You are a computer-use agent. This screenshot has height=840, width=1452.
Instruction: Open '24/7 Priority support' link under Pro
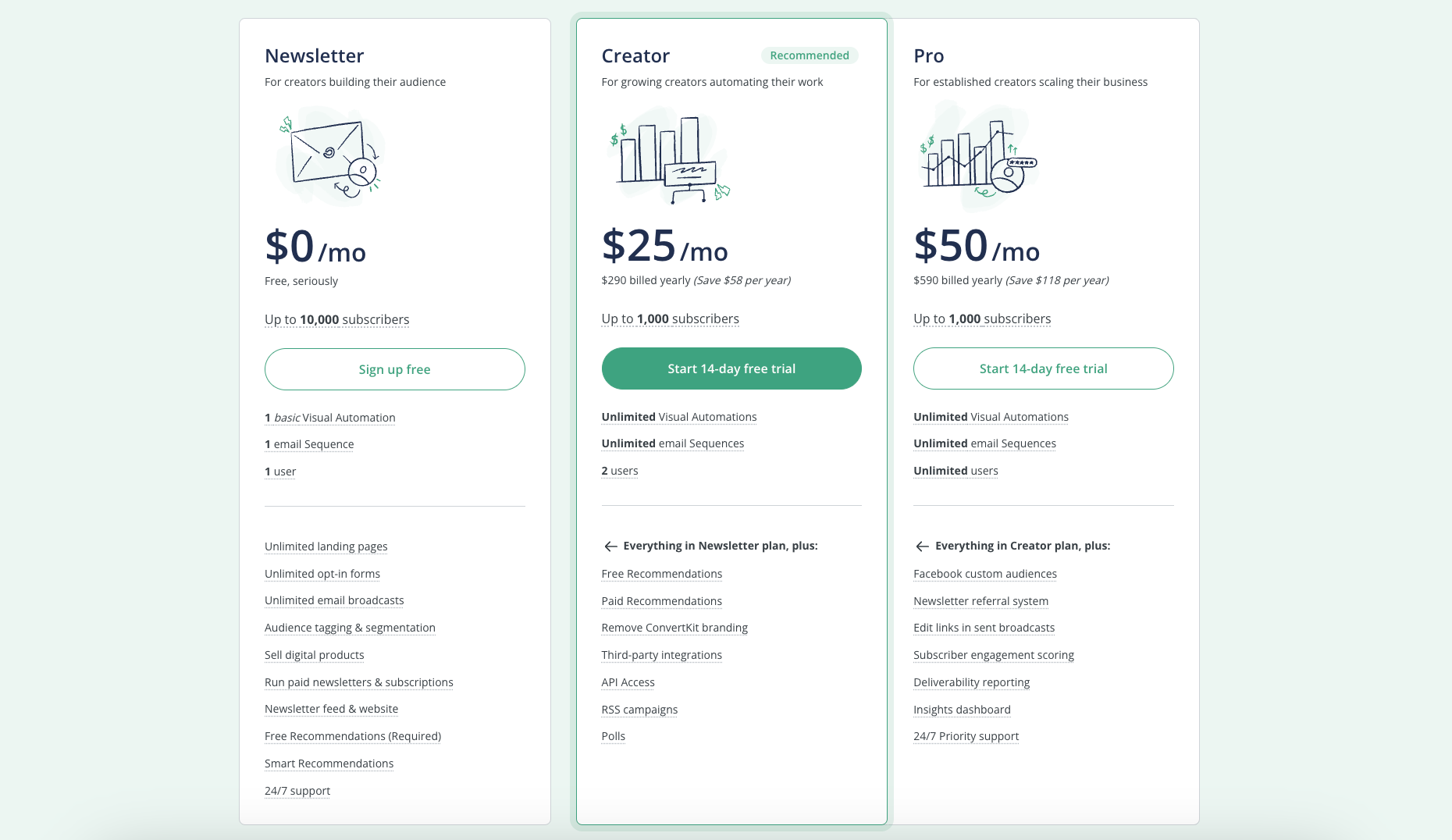coord(966,736)
